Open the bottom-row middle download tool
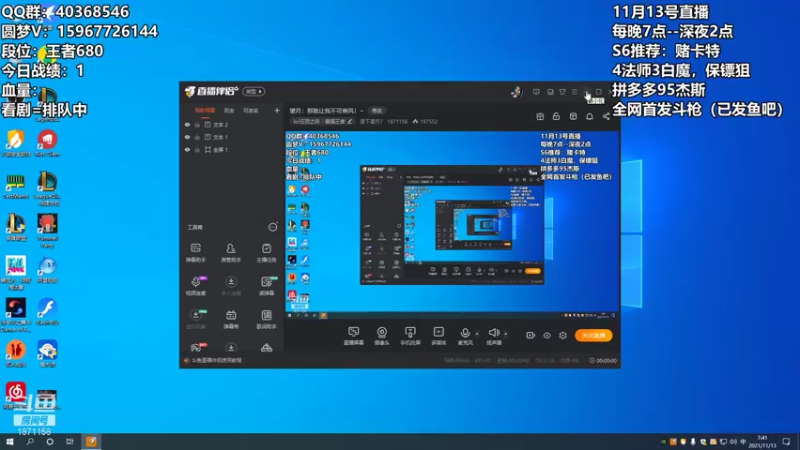Screen dimensions: 800x450 [x=231, y=347]
